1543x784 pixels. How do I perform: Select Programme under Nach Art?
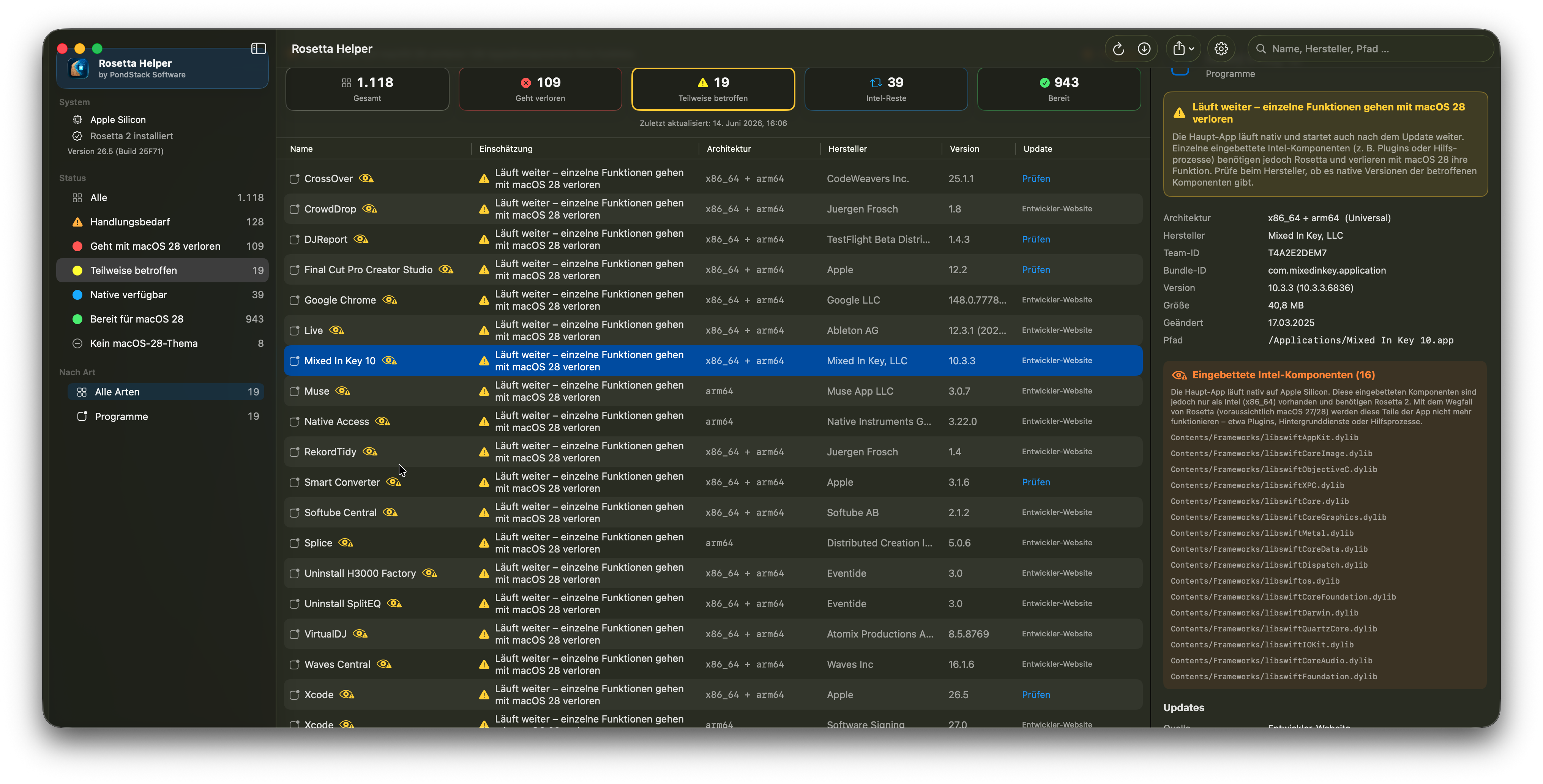(x=166, y=417)
